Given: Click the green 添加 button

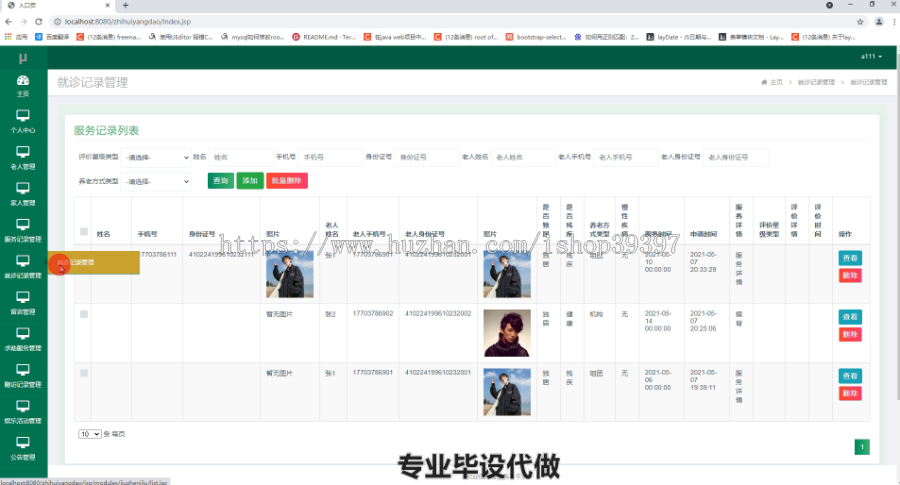Looking at the screenshot, I should click(x=250, y=181).
